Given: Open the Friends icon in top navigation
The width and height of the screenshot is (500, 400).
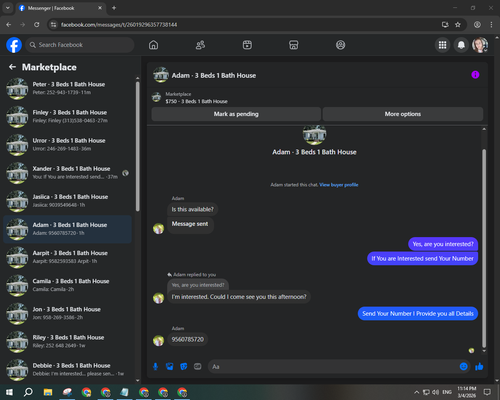Looking at the screenshot, I should (200, 45).
